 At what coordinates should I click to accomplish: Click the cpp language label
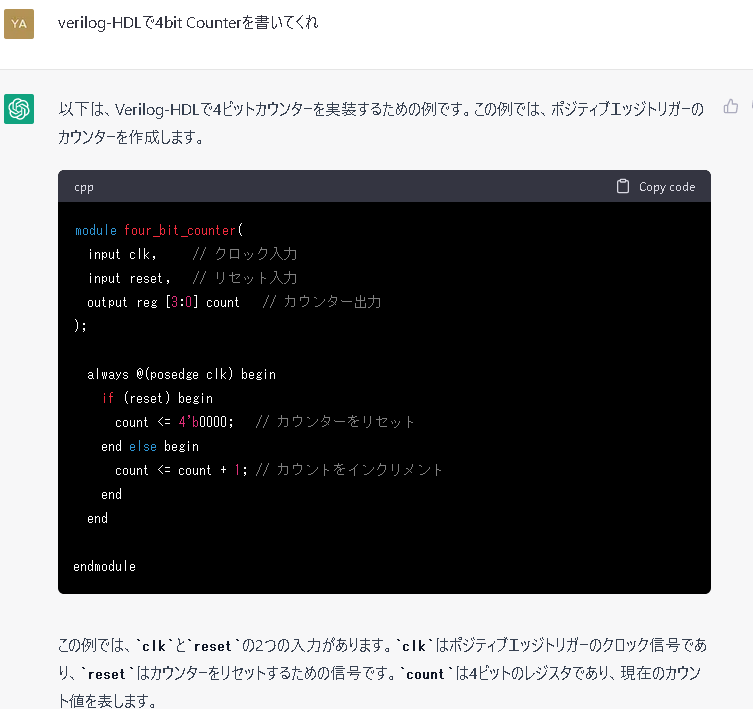[x=84, y=187]
